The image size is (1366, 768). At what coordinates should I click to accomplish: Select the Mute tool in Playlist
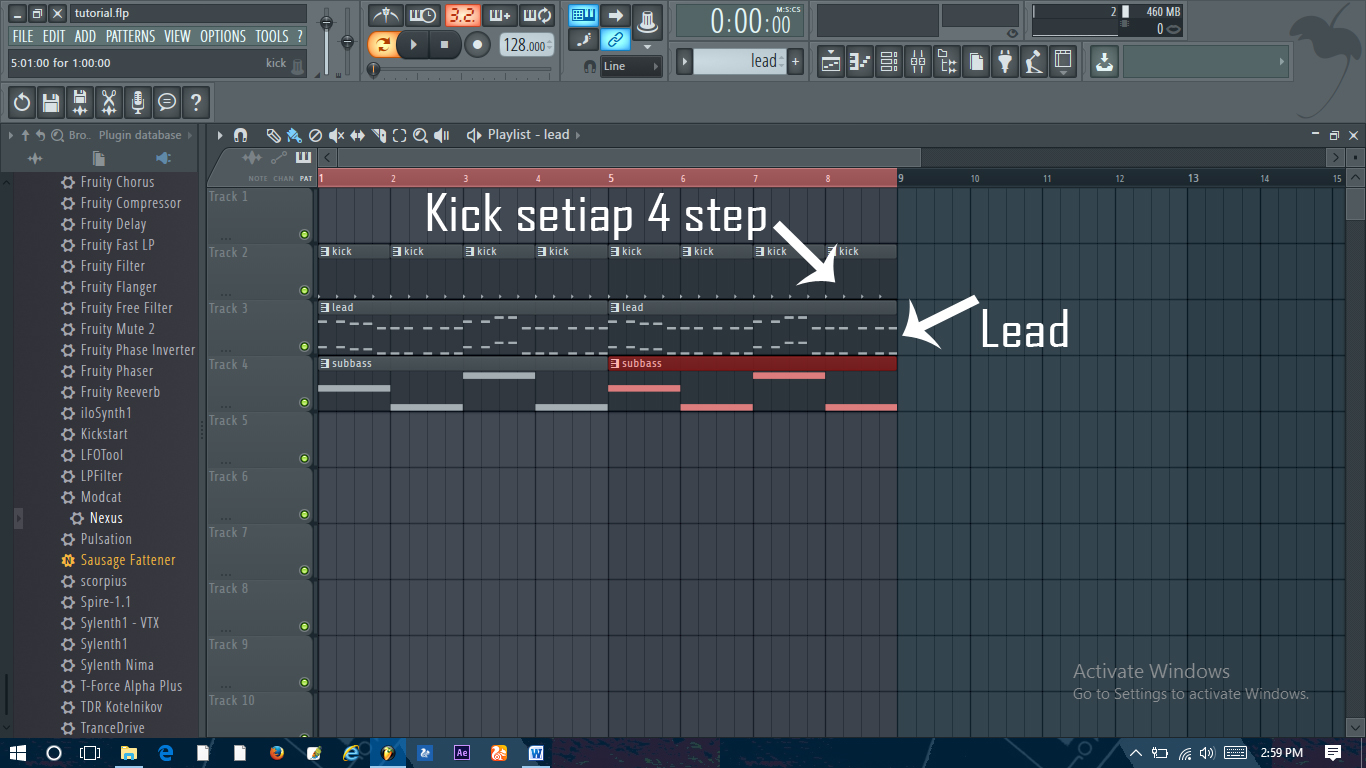(337, 135)
